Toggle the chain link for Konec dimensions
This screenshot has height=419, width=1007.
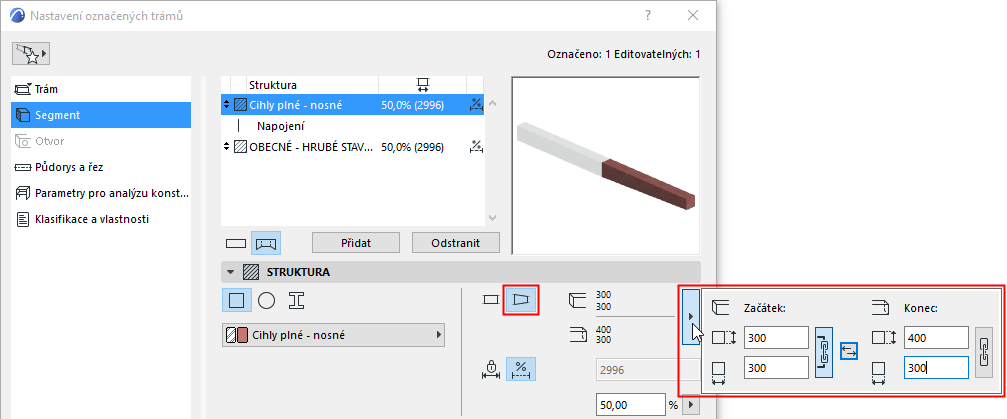pos(984,352)
